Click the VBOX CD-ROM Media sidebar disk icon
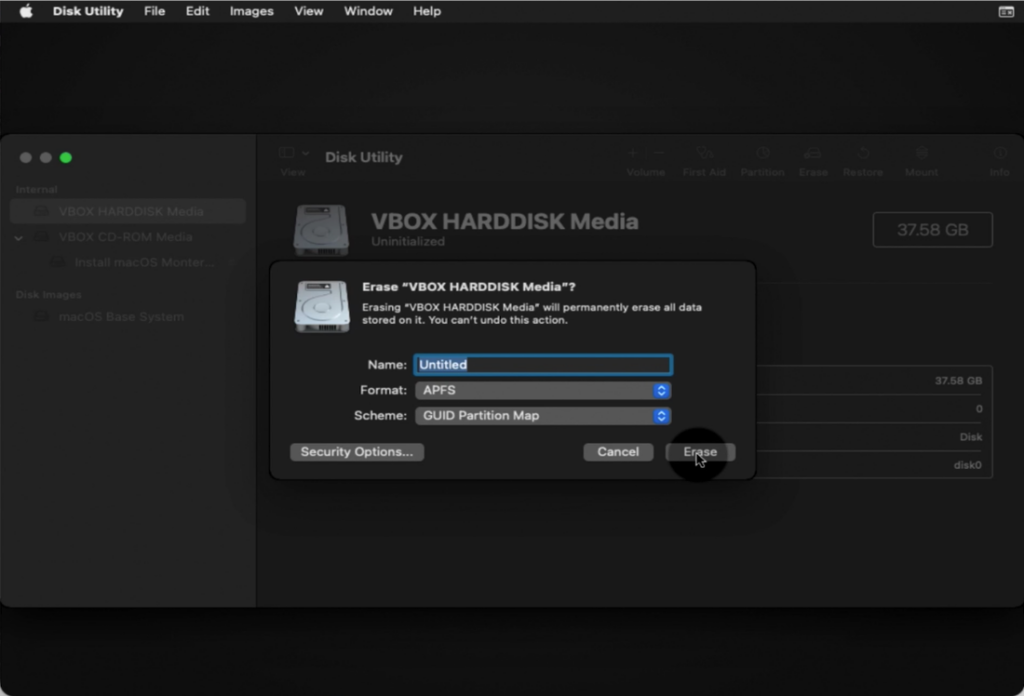The image size is (1024, 696). (41, 236)
